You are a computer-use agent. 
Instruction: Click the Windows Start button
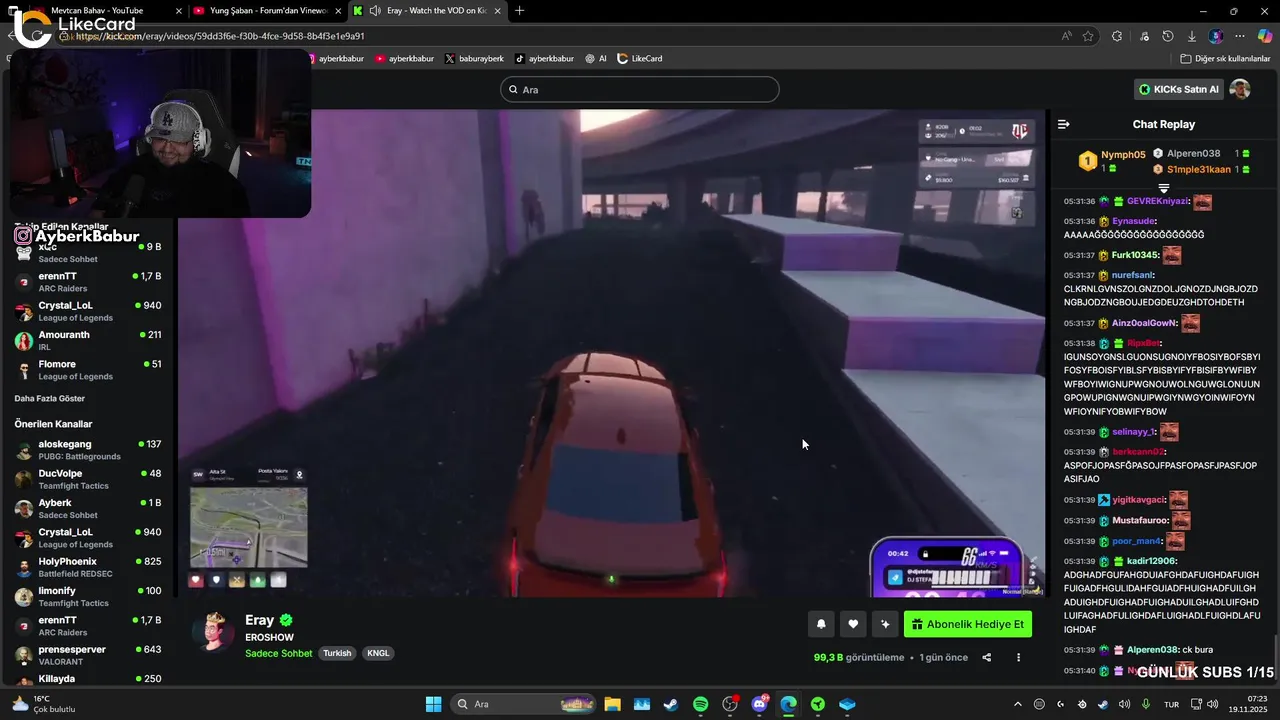433,704
